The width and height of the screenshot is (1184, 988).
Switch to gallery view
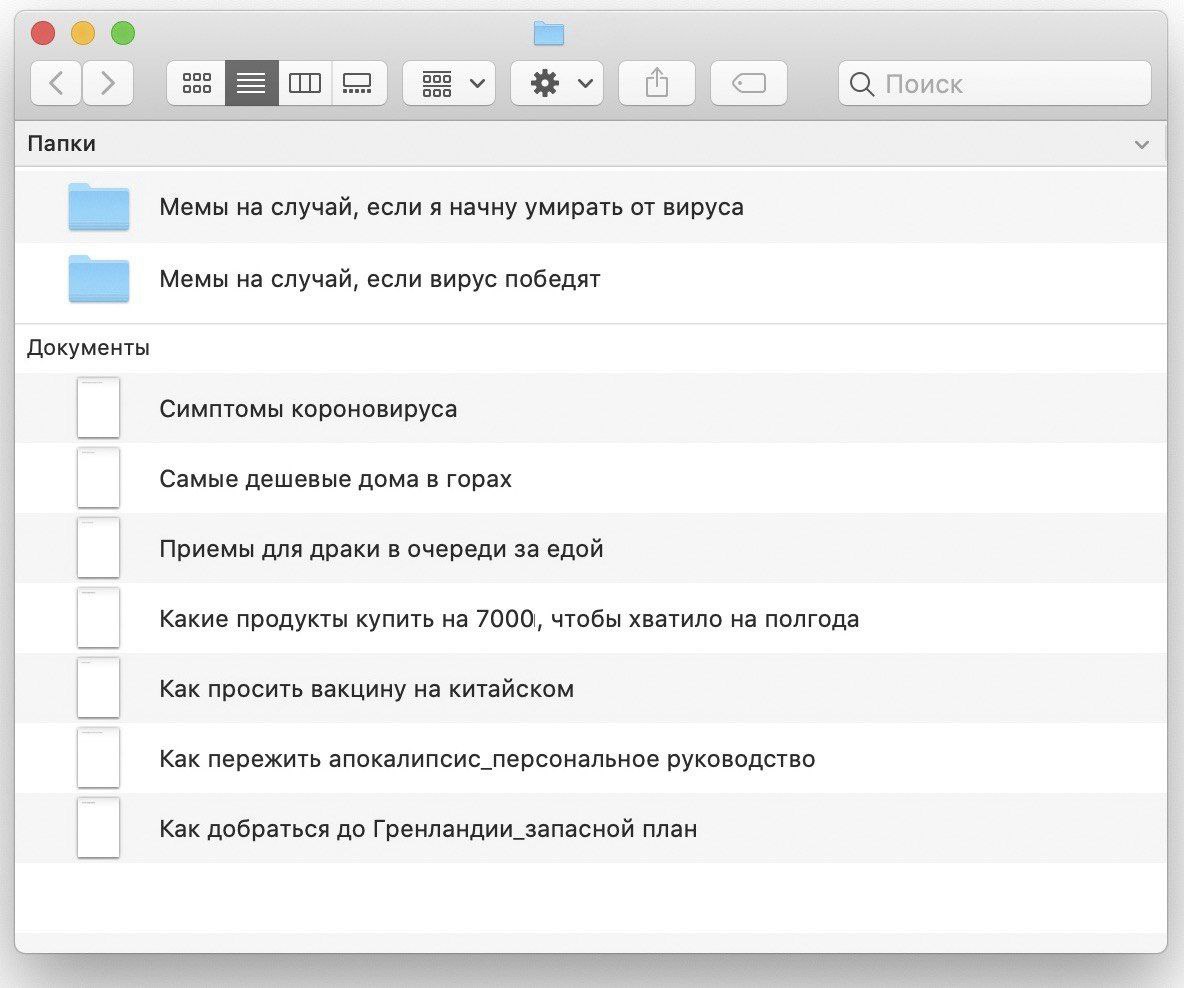tap(358, 84)
